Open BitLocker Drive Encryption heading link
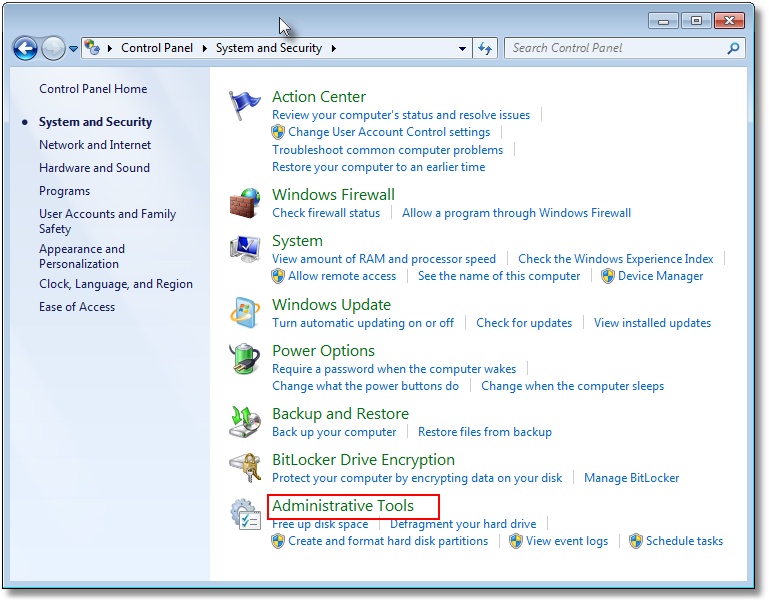This screenshot has width=769, height=603. tap(363, 460)
